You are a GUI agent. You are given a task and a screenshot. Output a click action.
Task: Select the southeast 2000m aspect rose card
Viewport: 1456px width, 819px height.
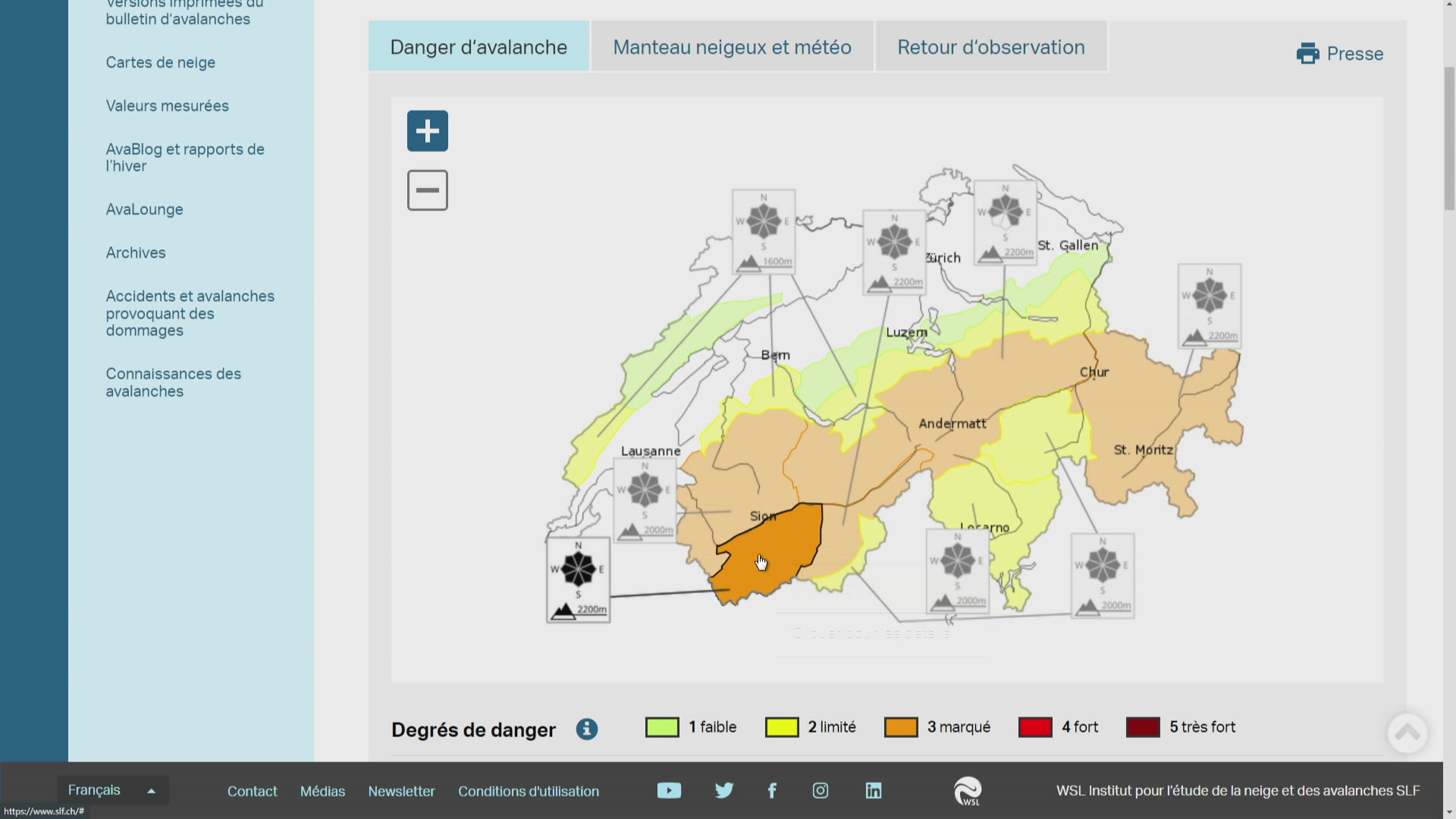click(x=1103, y=576)
